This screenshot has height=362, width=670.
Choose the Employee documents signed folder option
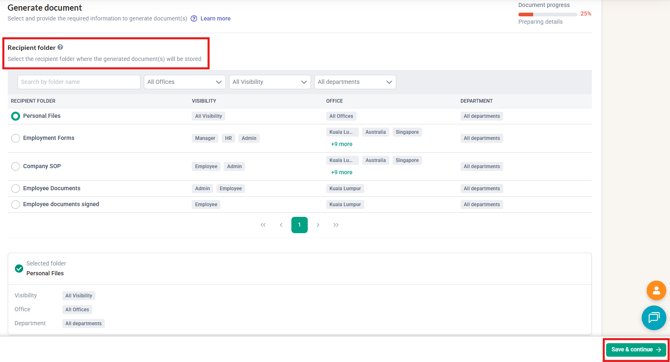coord(15,204)
